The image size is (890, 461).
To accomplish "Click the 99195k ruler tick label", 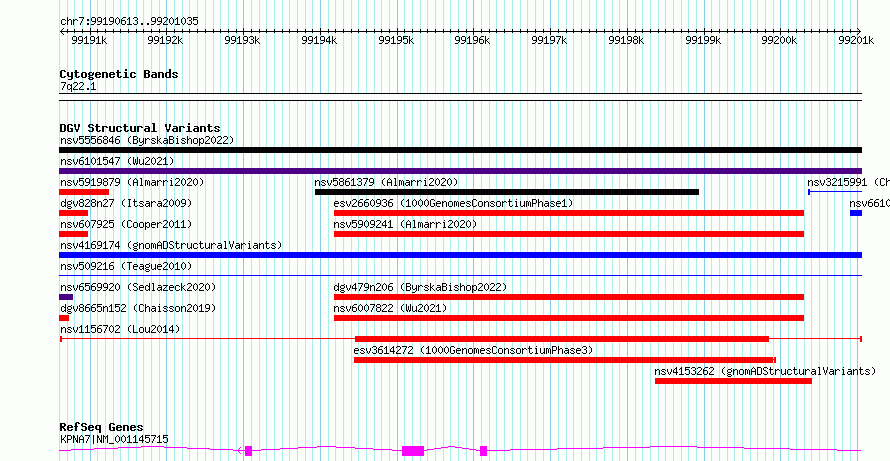I will (396, 40).
